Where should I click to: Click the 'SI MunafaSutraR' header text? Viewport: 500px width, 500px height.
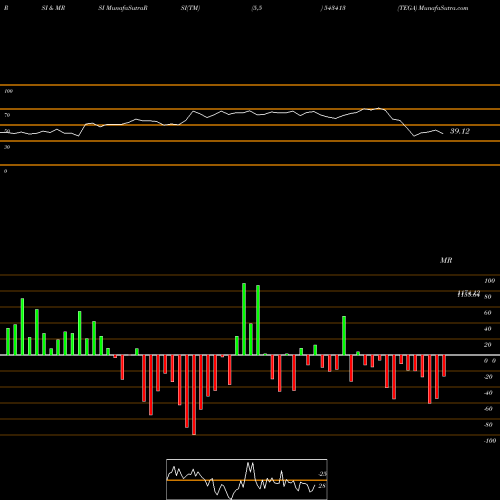pos(123,8)
